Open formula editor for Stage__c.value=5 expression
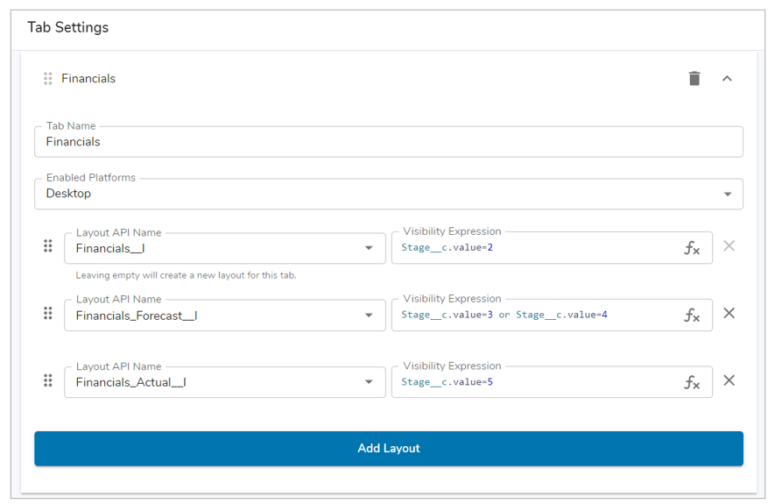The height and width of the screenshot is (504, 768). 692,382
